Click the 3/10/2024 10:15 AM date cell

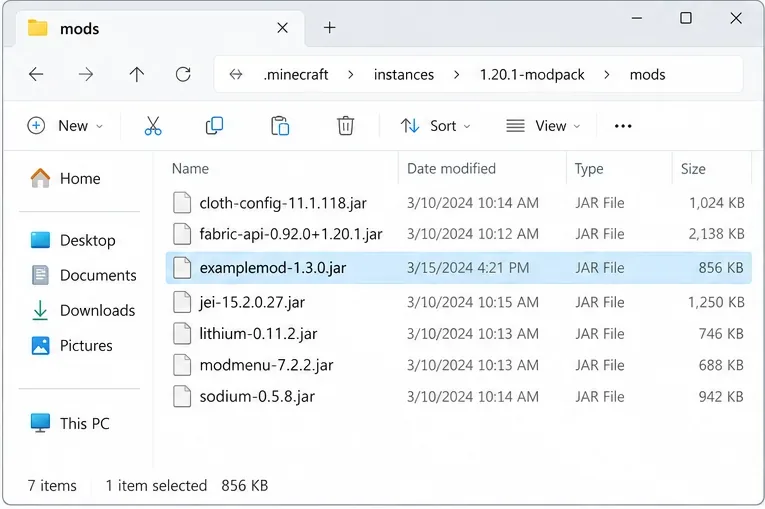[473, 303]
